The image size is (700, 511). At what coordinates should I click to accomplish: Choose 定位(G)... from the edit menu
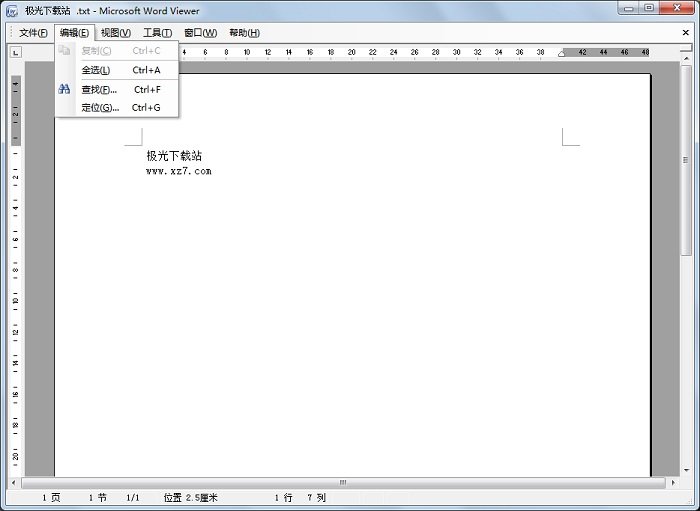tap(117, 108)
